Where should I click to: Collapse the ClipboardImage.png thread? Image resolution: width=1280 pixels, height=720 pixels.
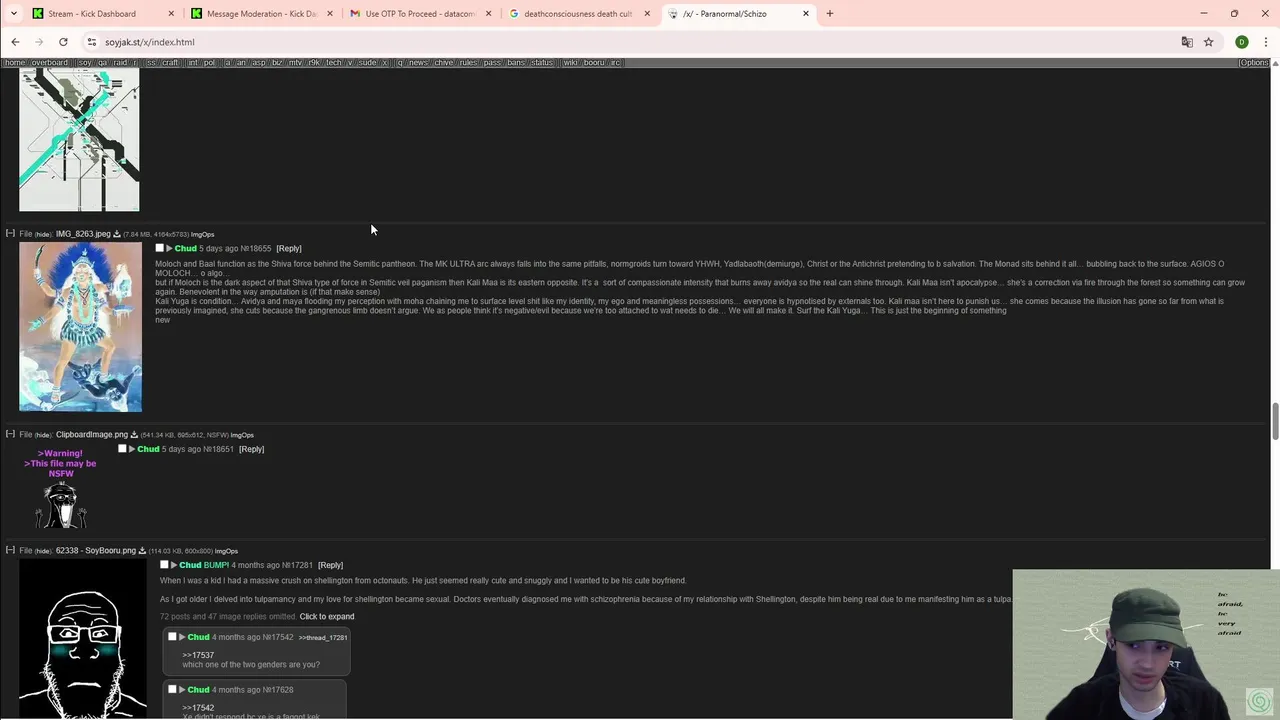10,435
